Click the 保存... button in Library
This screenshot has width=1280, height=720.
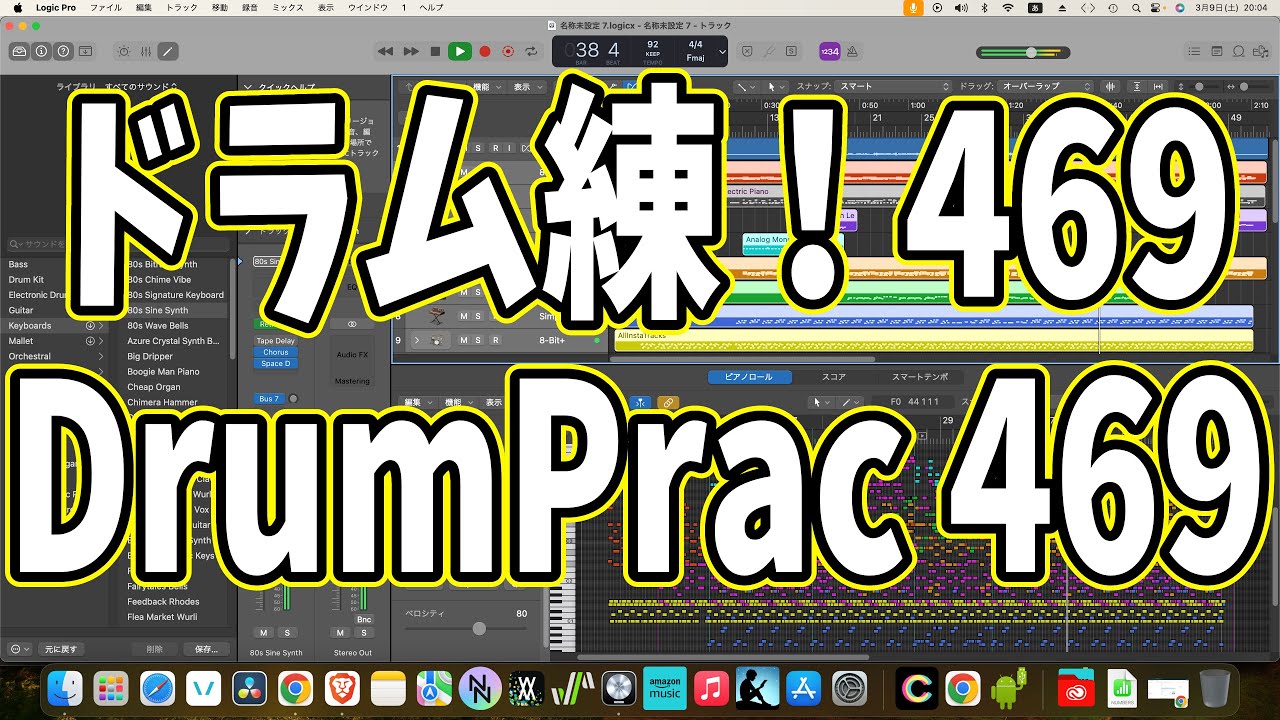click(x=207, y=649)
